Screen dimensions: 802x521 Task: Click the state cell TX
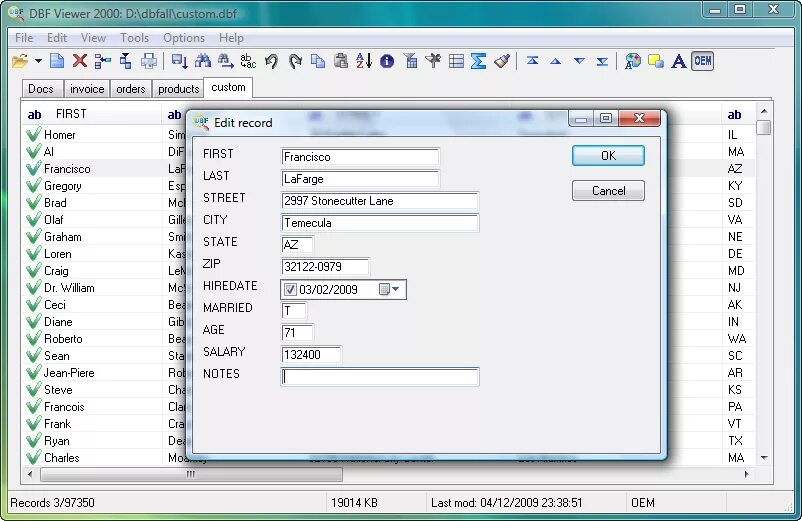pyautogui.click(x=735, y=441)
